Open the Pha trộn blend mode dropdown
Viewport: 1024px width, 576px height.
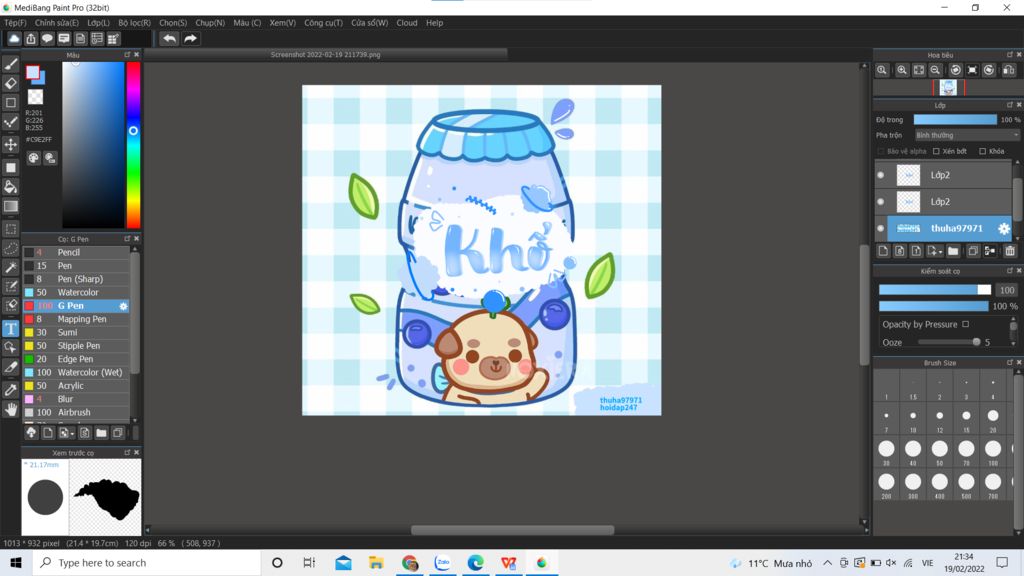click(x=967, y=135)
